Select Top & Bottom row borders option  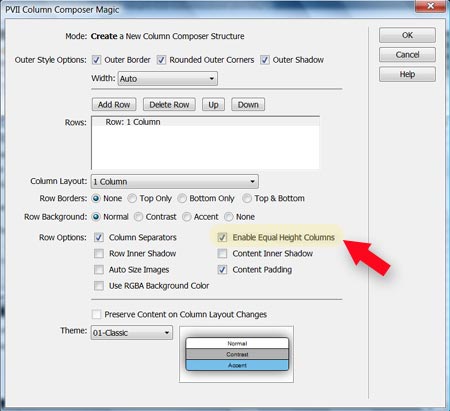(x=247, y=198)
